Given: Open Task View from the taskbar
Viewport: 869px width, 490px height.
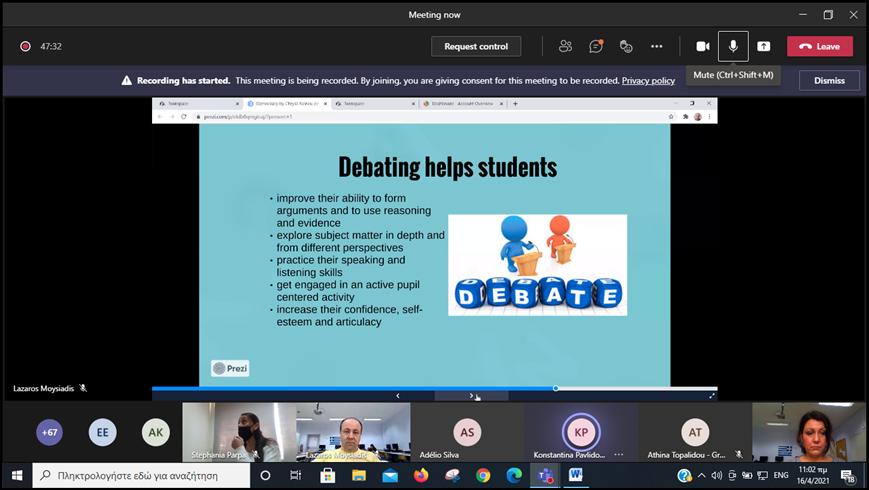Looking at the screenshot, I should click(x=296, y=476).
